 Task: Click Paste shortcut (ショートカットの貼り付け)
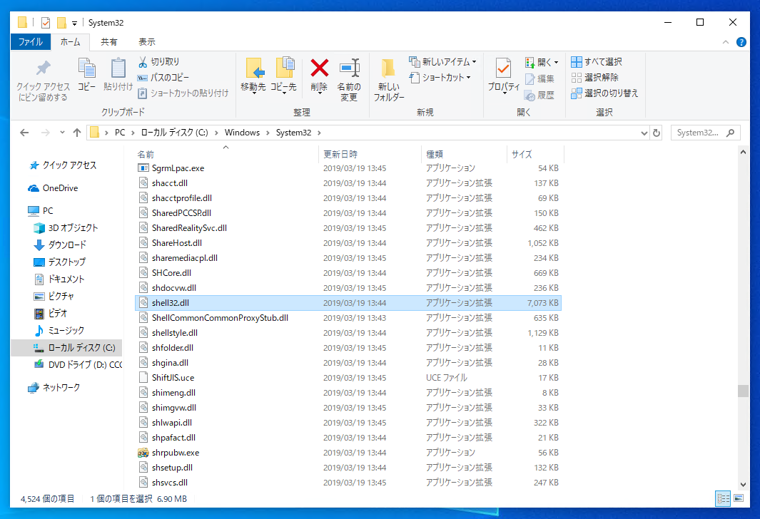pyautogui.click(x=183, y=93)
